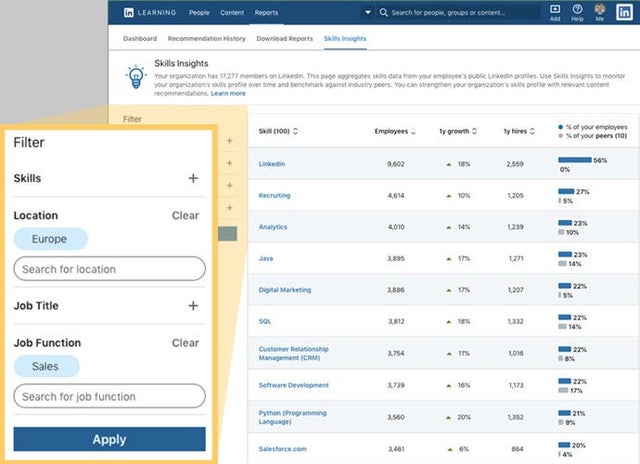Open the SQL skill link

pos(264,322)
